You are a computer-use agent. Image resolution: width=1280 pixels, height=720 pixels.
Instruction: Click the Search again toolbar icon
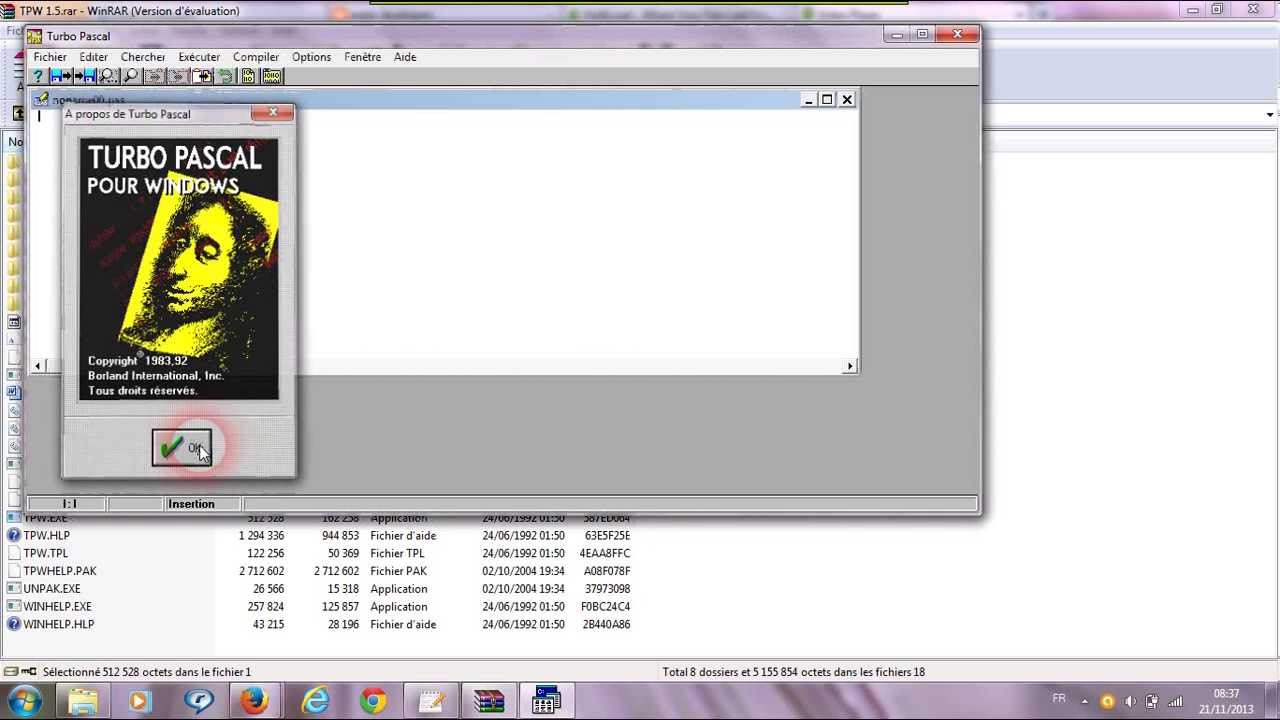(x=131, y=76)
